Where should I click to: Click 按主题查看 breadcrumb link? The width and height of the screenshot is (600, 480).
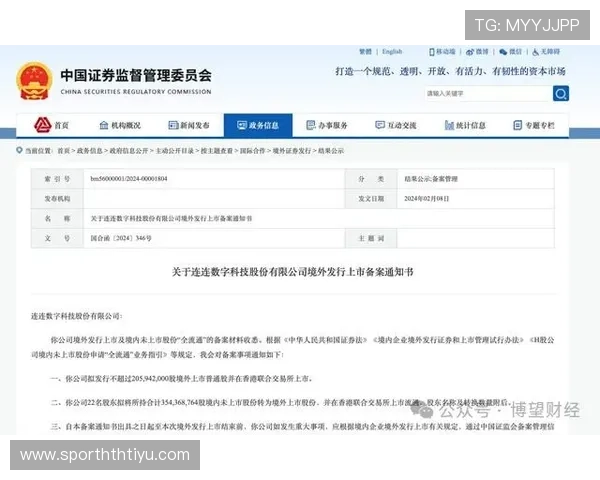point(217,151)
